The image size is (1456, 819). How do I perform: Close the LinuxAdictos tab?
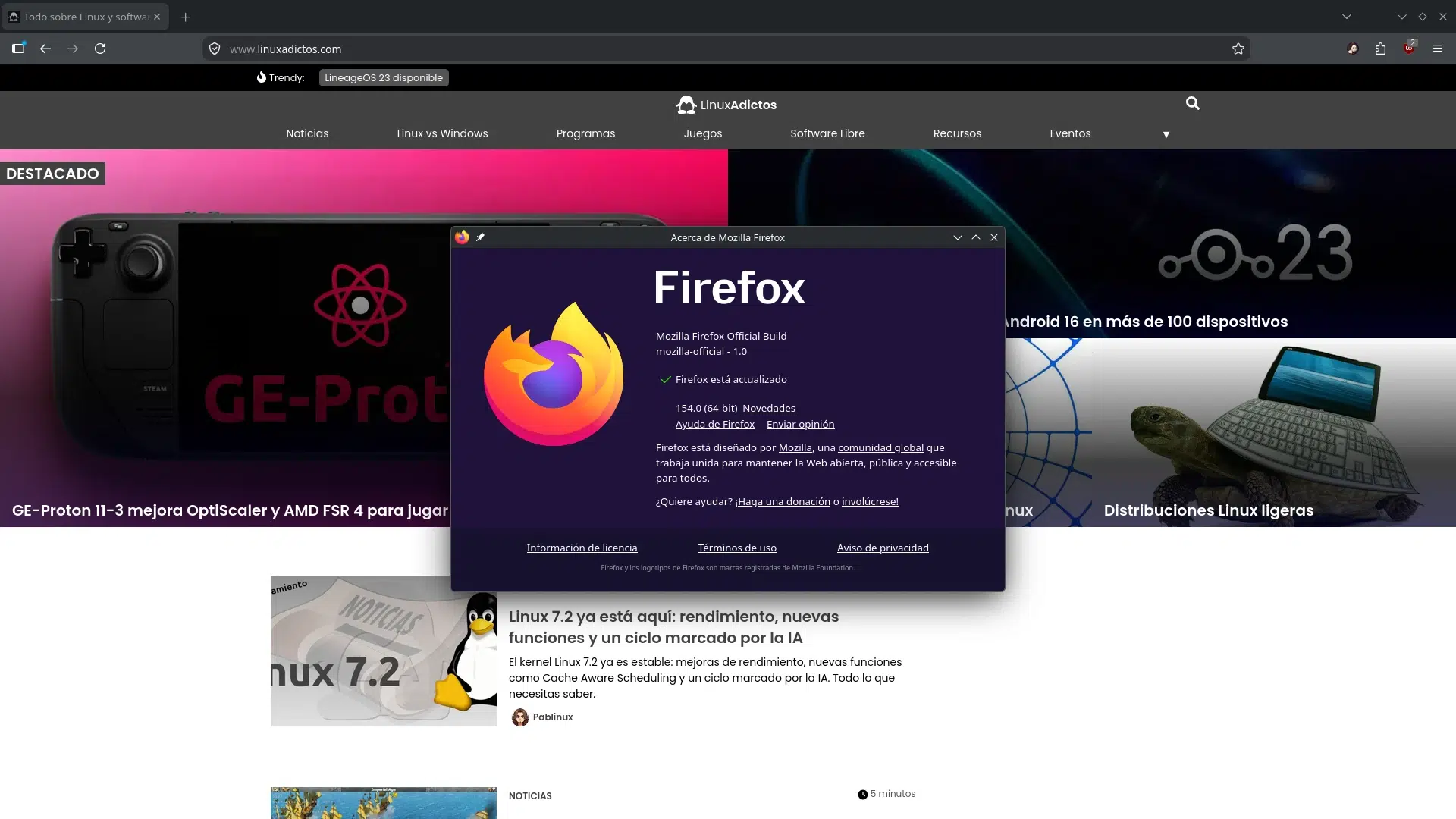pyautogui.click(x=157, y=17)
